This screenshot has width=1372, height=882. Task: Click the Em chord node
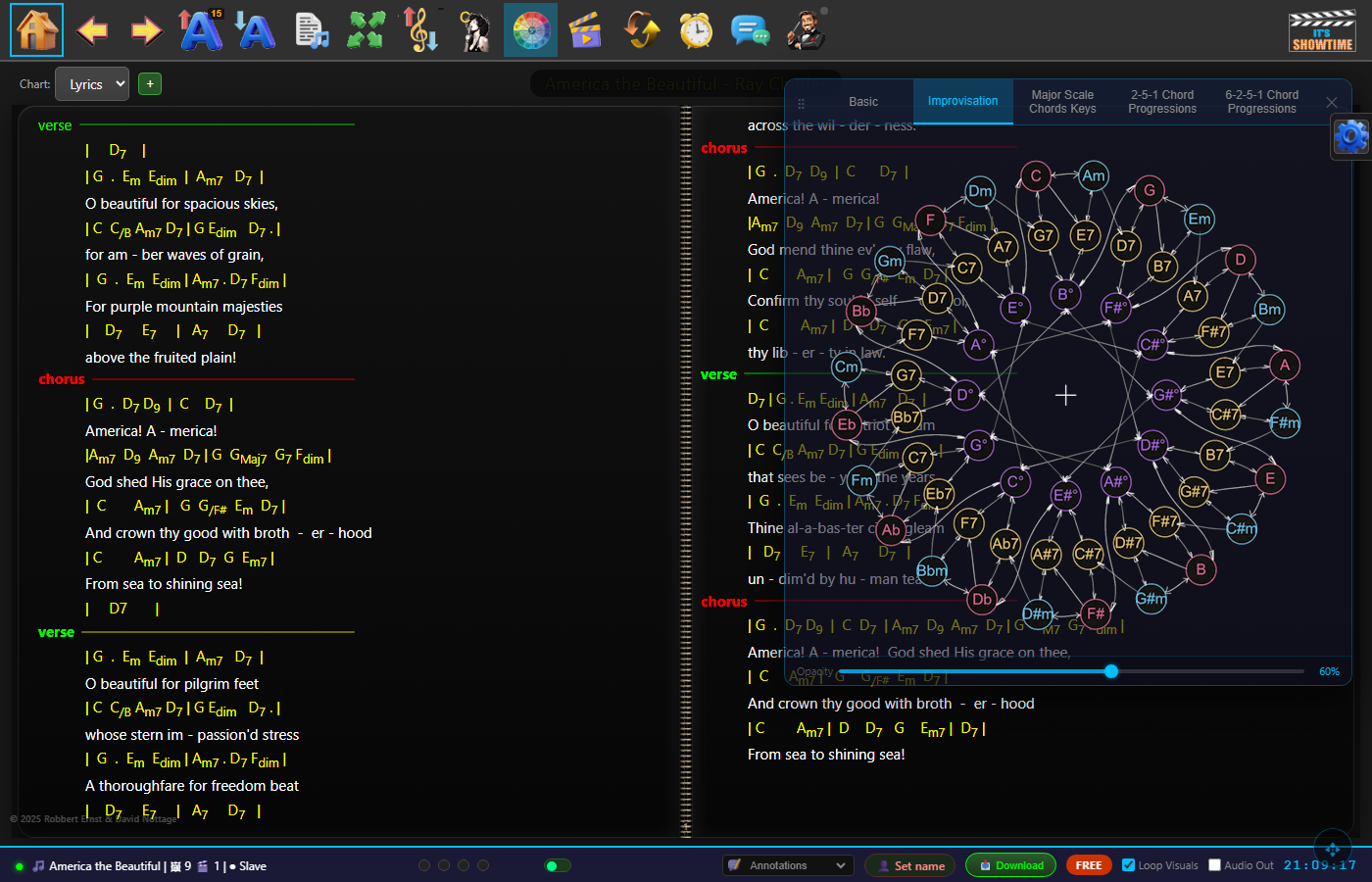pos(1200,219)
